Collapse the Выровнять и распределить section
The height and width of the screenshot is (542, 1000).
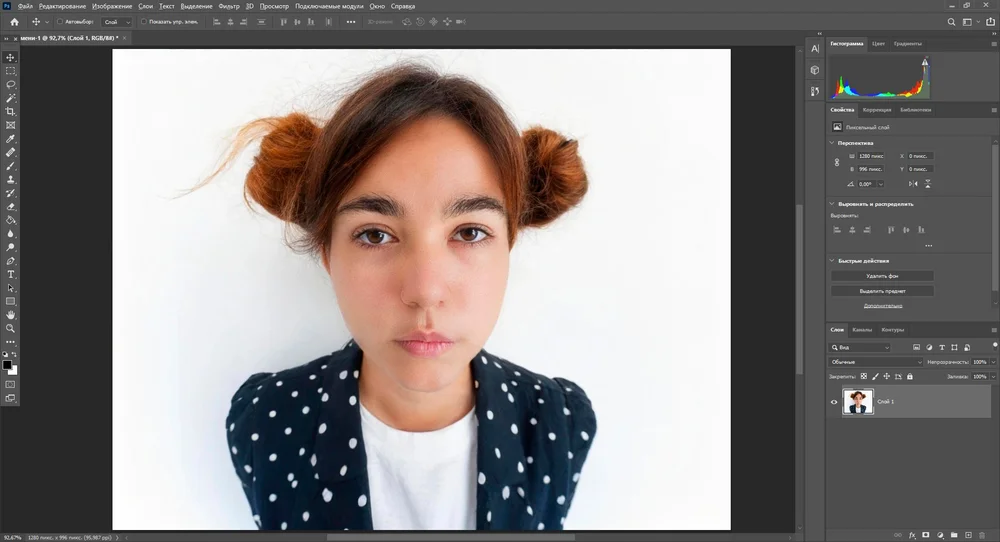pyautogui.click(x=832, y=204)
